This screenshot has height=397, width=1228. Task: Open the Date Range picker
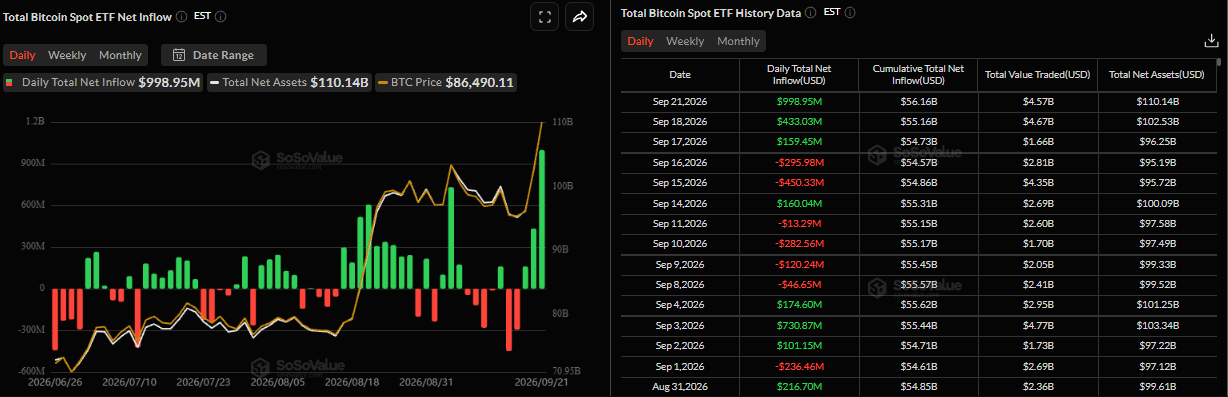coord(213,55)
